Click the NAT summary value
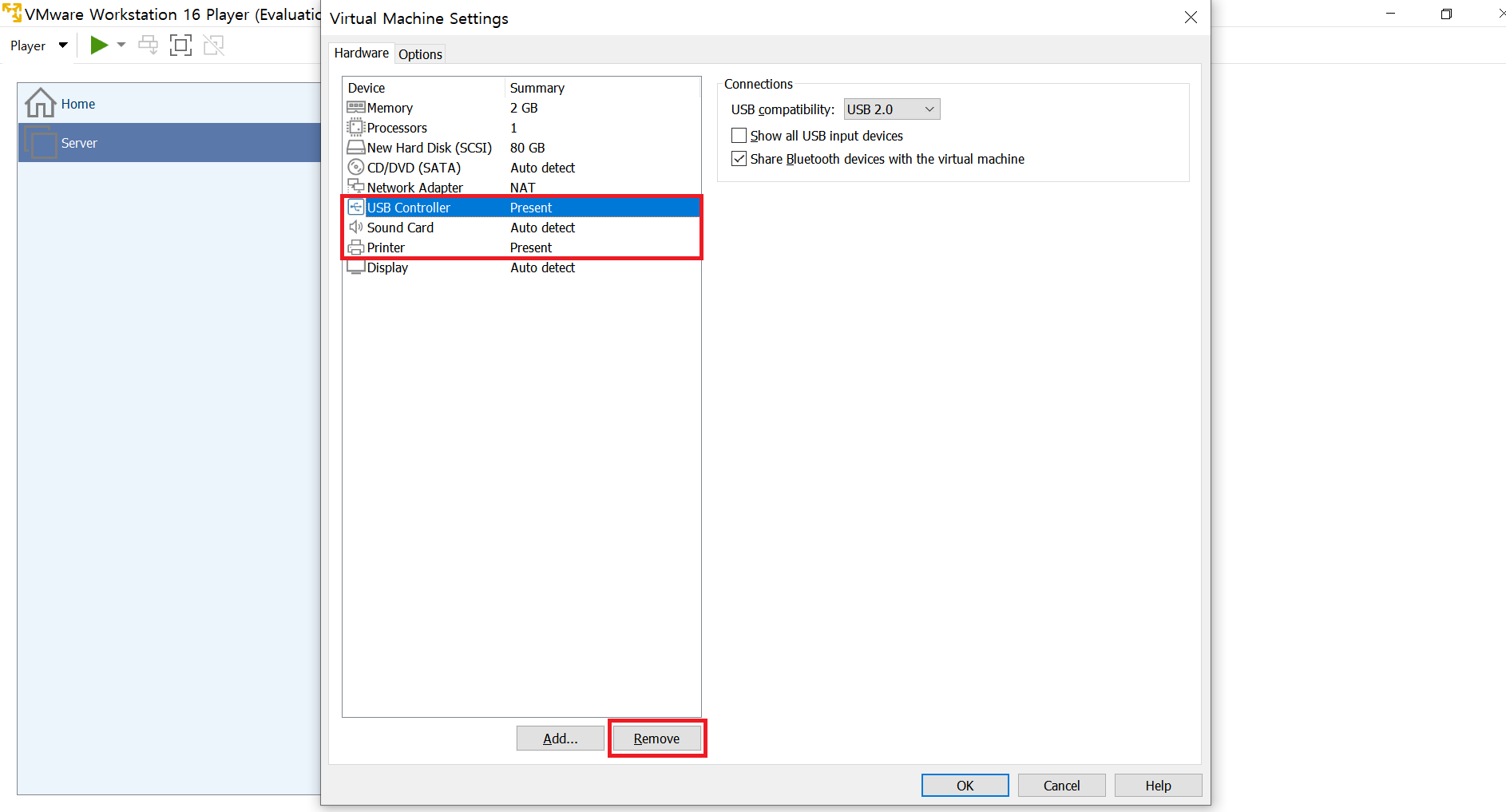Screen dimensions: 1506x812 523,188
